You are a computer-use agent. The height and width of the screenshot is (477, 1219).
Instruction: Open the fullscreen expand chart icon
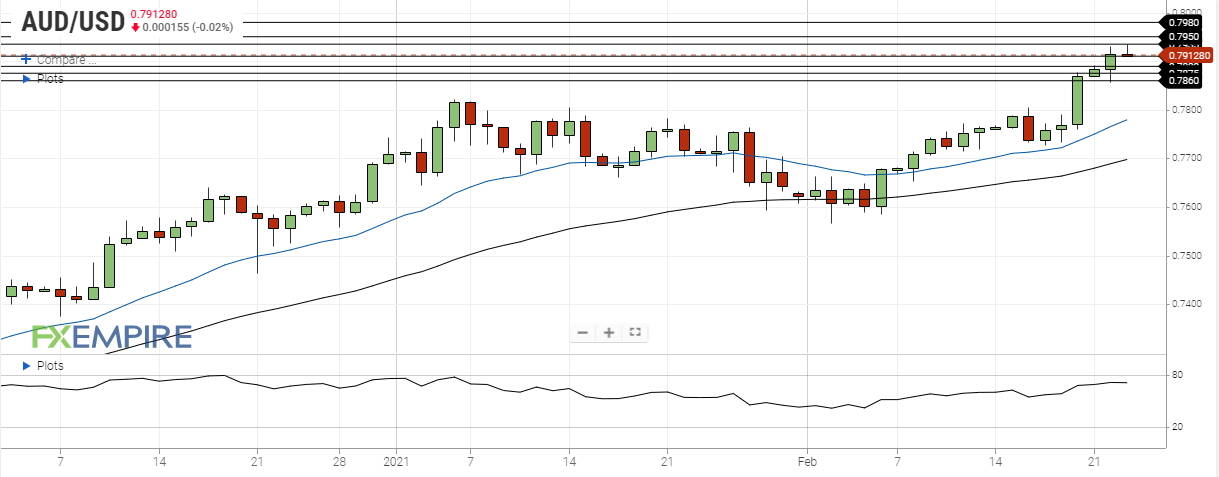coord(634,333)
